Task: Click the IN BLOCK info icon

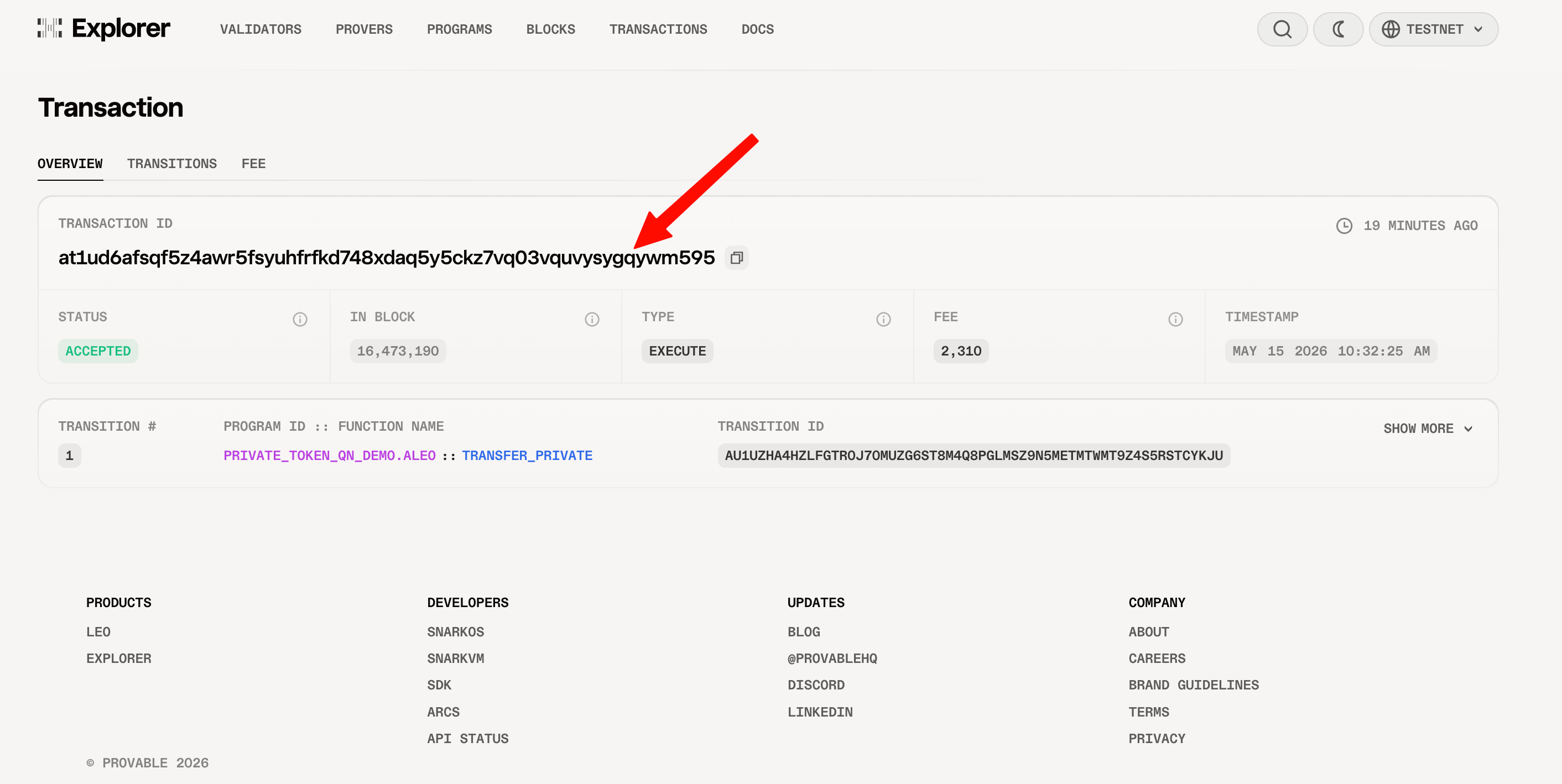Action: click(592, 319)
